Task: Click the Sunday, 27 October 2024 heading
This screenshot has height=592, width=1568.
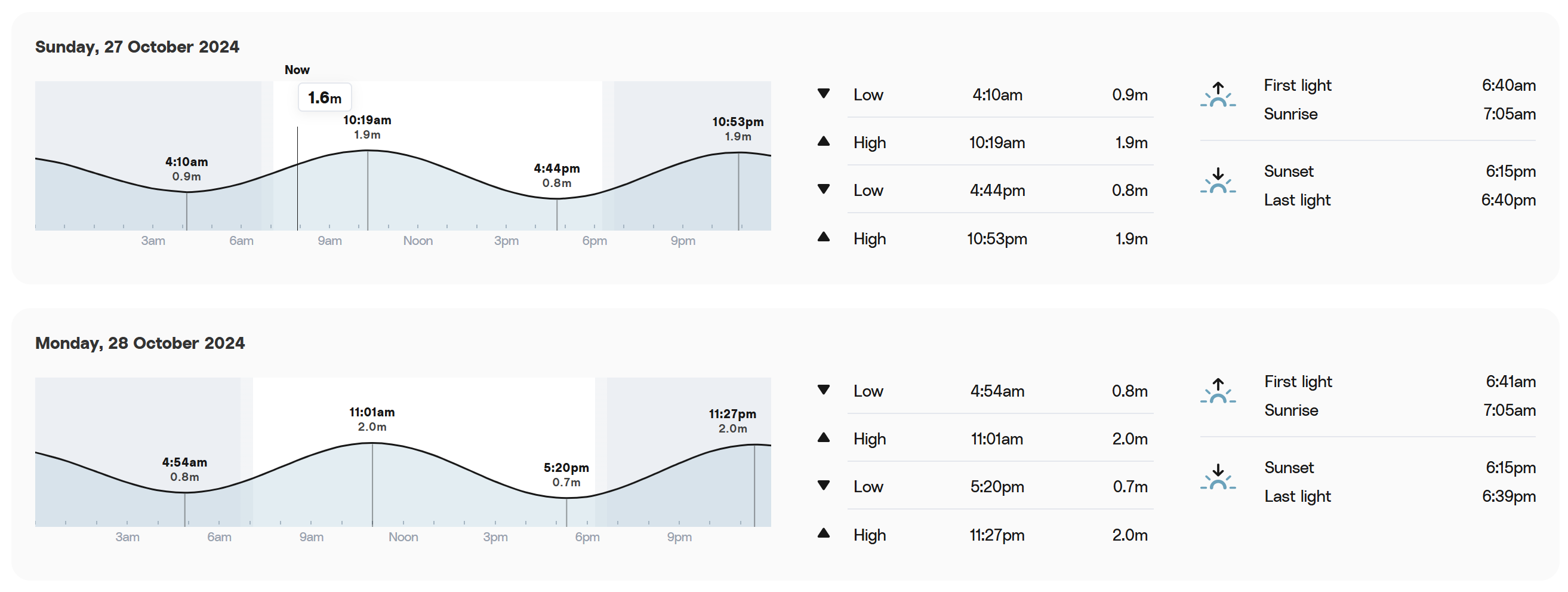Action: (x=137, y=47)
